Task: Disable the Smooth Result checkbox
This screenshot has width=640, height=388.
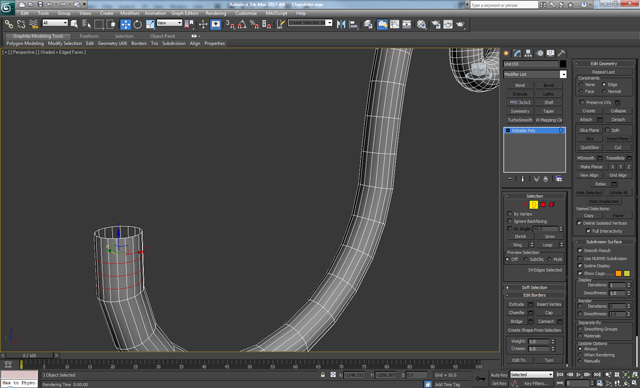Action: (580, 251)
